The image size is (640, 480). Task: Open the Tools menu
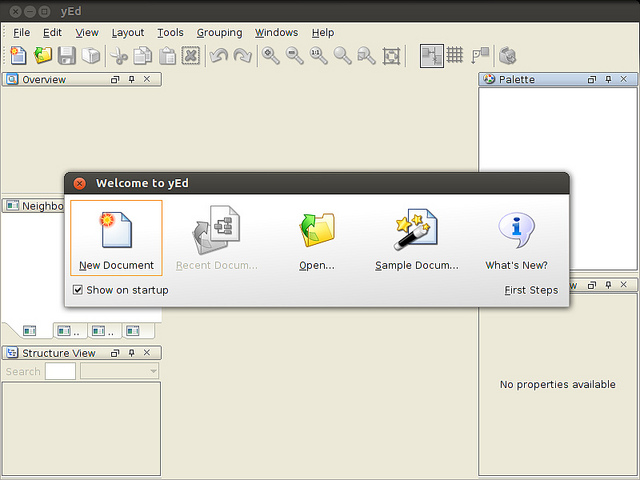point(170,33)
